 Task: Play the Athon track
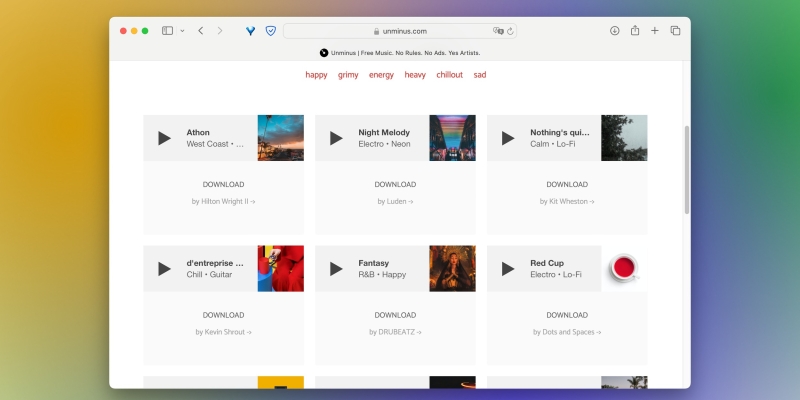pyautogui.click(x=164, y=138)
